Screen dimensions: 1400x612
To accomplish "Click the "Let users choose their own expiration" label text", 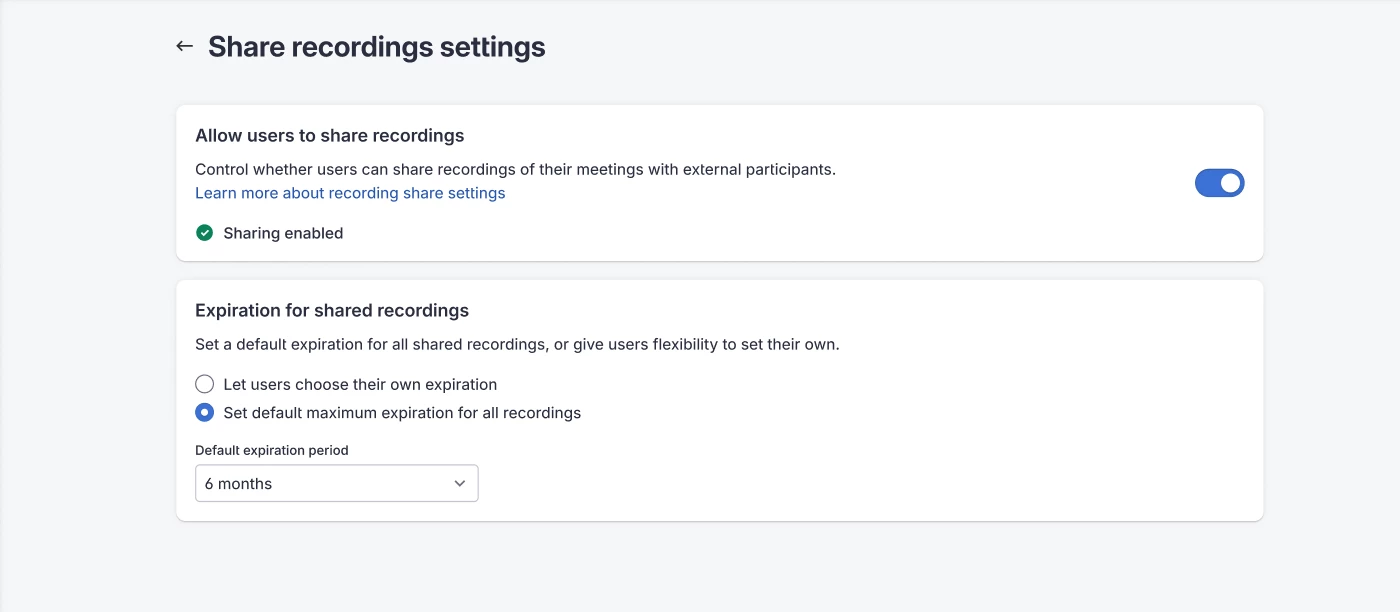I will [360, 384].
